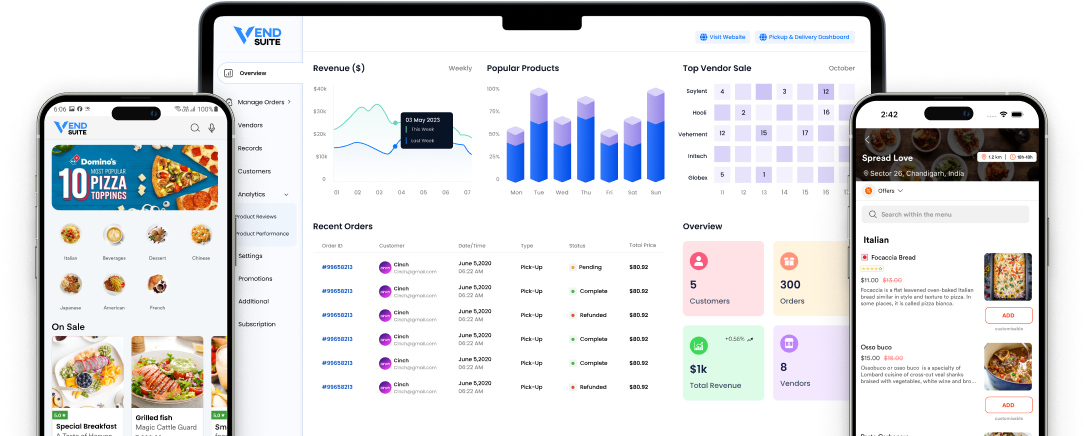This screenshot has height=436, width=1084.
Task: Click the Visit Website button
Action: (722, 37)
